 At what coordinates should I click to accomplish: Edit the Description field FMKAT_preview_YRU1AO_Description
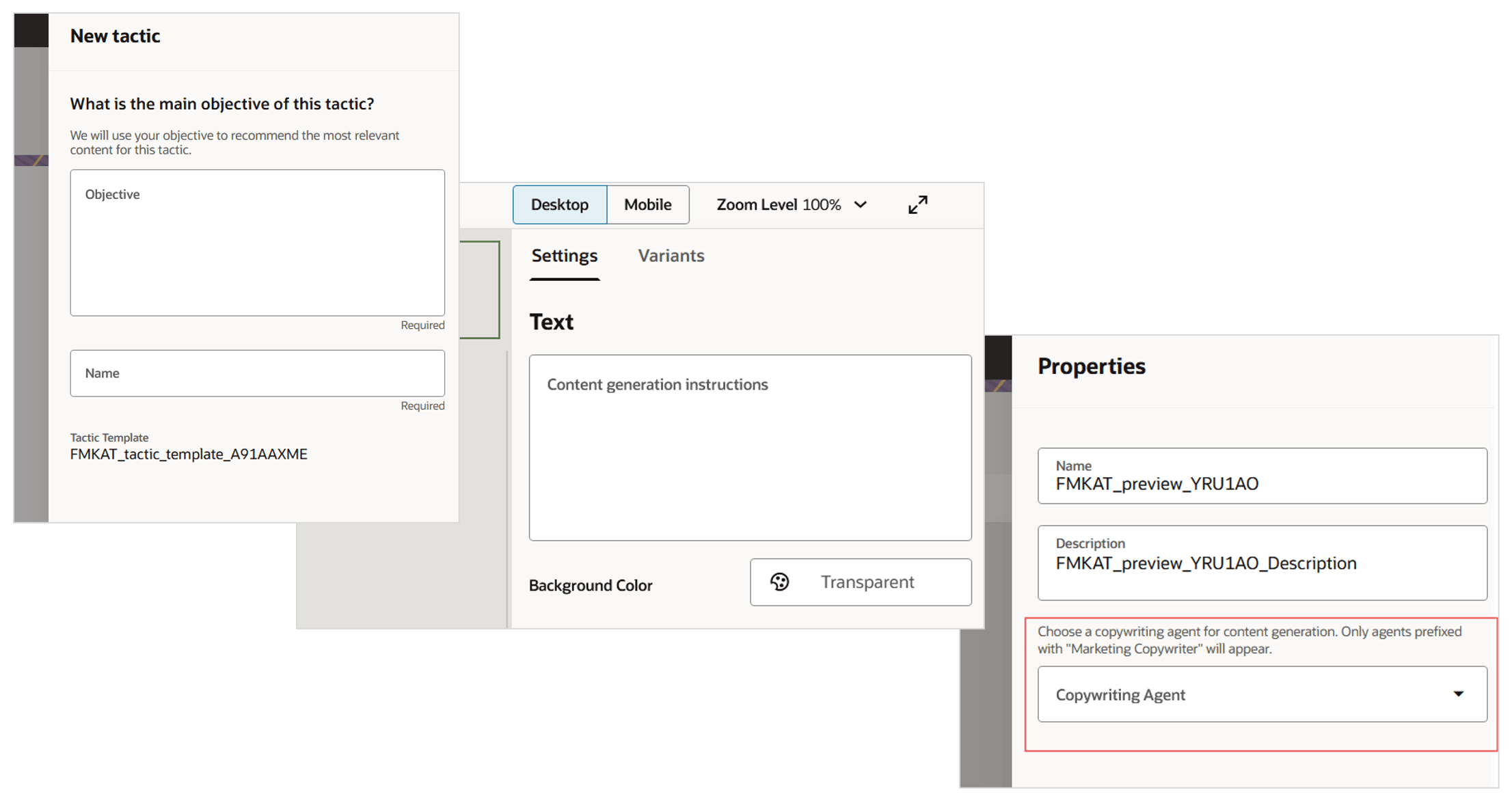pyautogui.click(x=1261, y=563)
